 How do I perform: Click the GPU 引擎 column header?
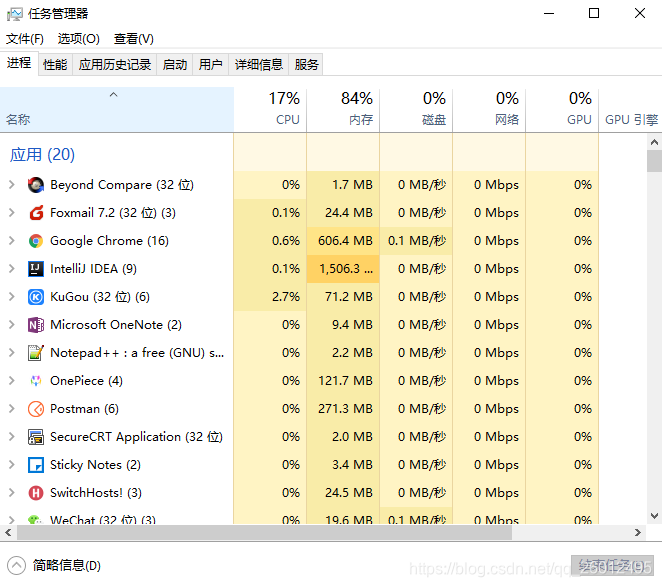[631, 109]
